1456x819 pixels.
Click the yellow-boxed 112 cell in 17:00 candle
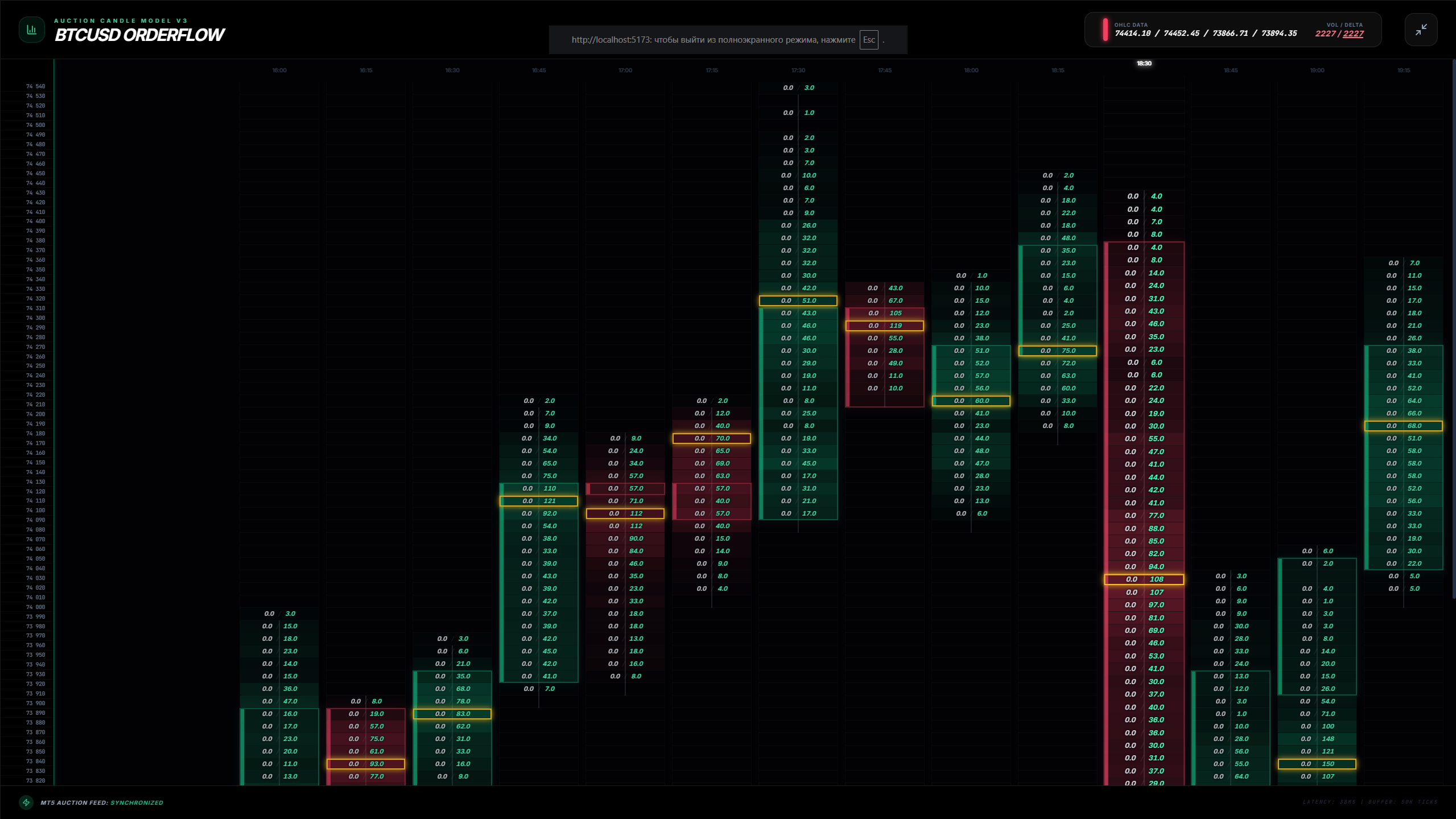pos(625,513)
